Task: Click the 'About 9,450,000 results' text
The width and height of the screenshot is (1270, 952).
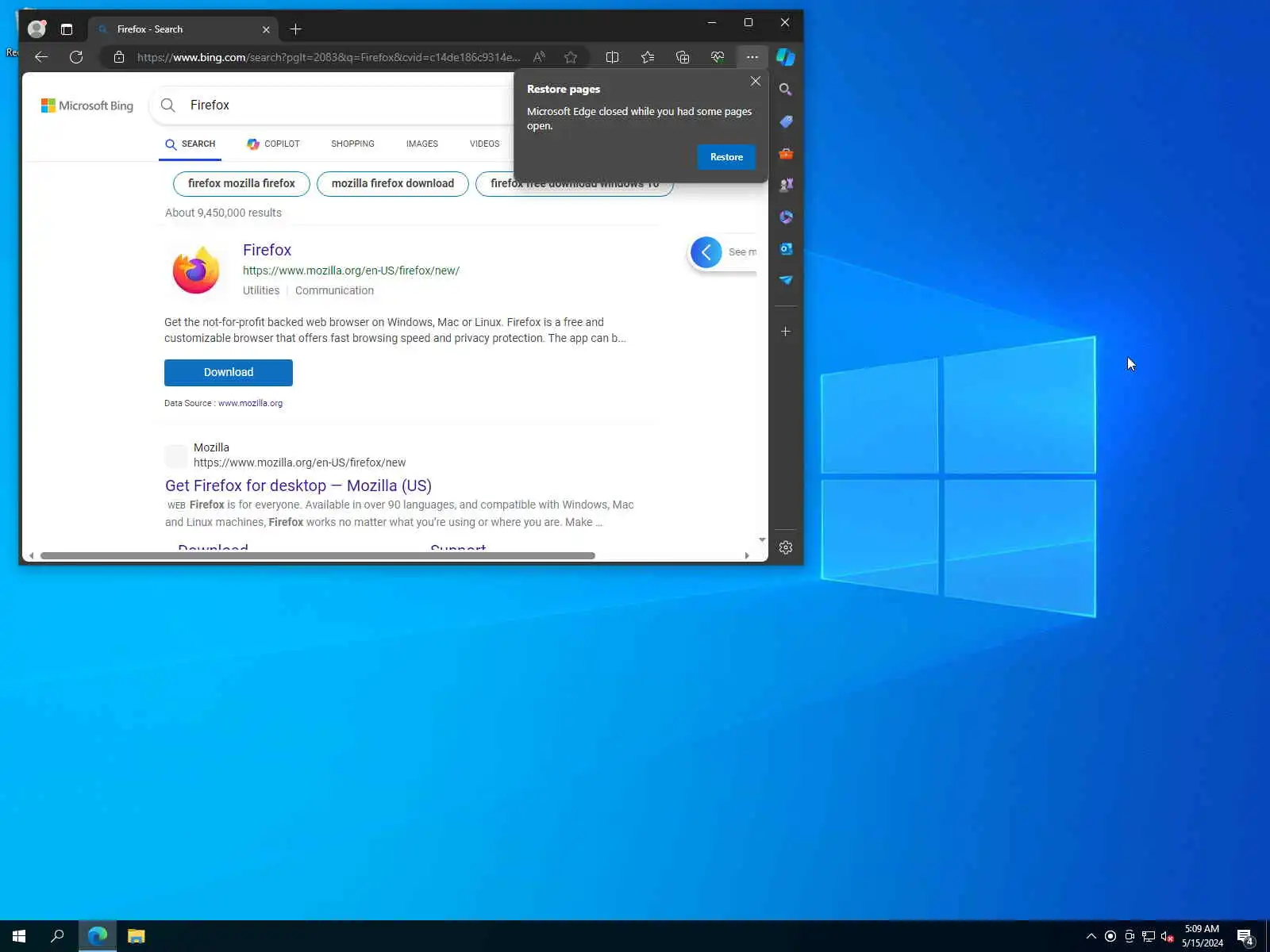Action: tap(223, 213)
